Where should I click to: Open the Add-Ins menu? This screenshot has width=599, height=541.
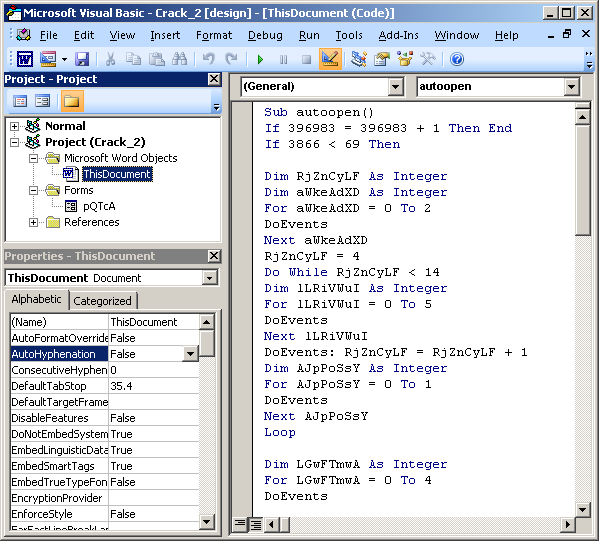(398, 36)
